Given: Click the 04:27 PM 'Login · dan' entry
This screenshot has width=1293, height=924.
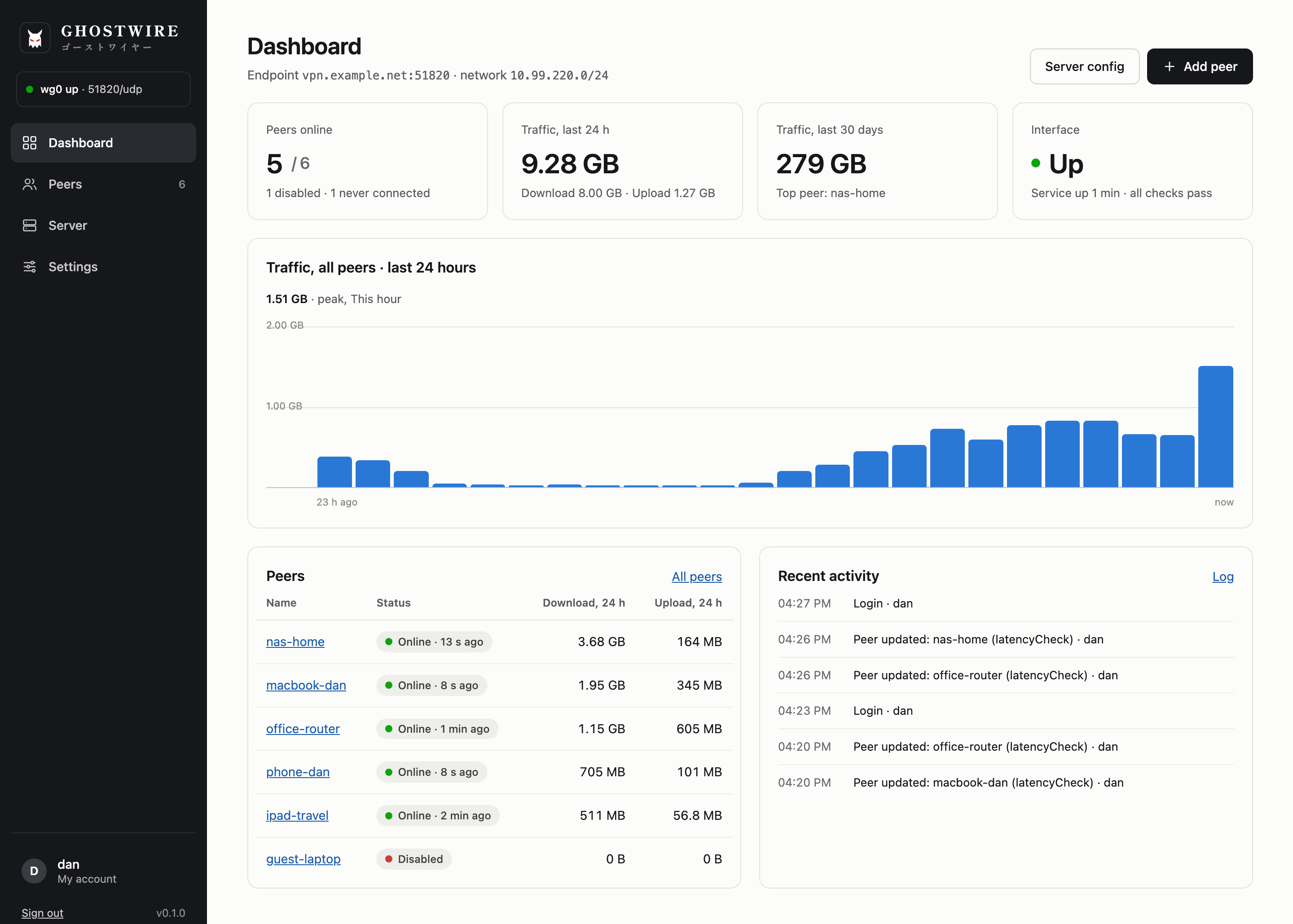Looking at the screenshot, I should (1006, 604).
